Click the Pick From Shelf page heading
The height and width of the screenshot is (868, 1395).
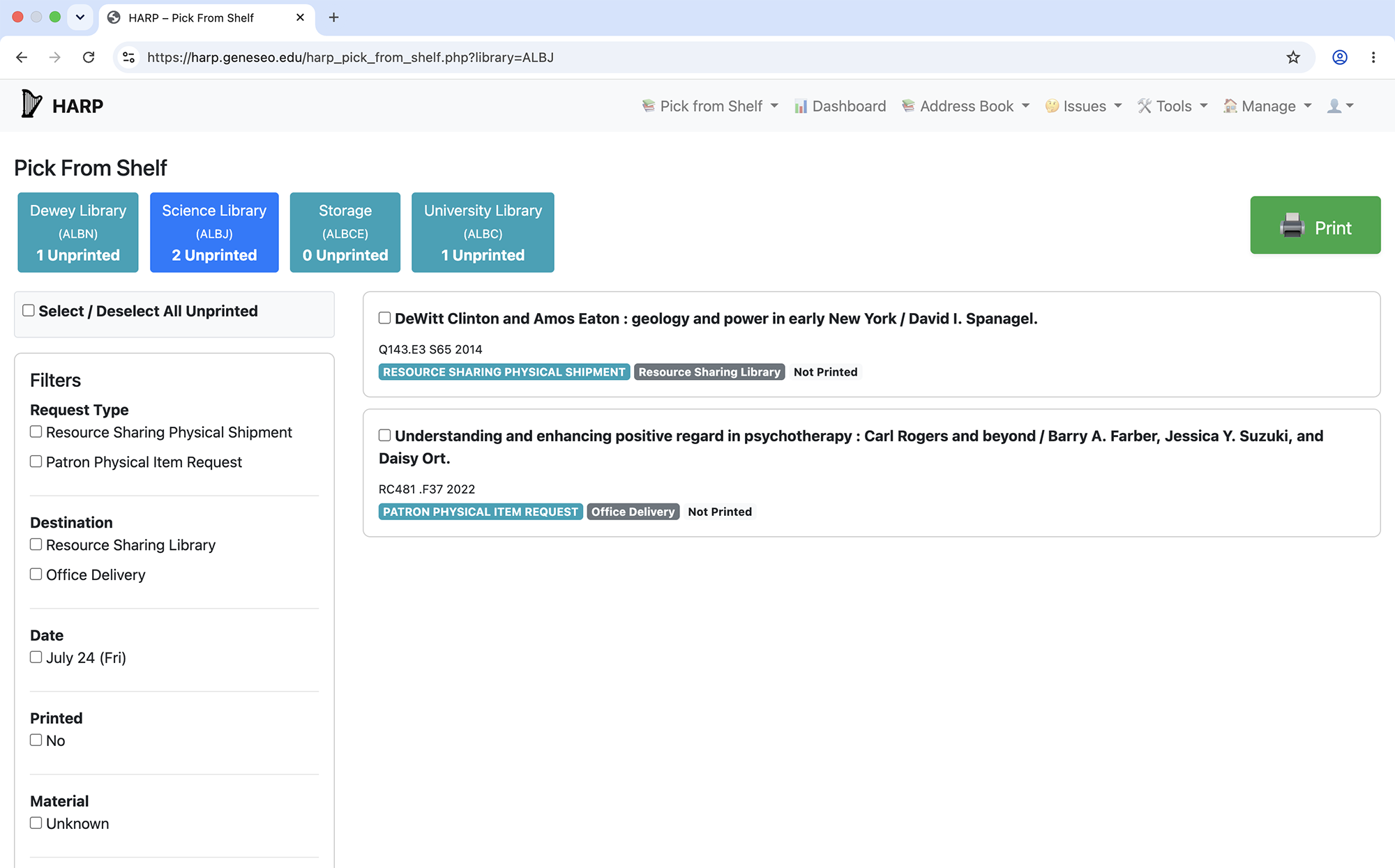click(91, 168)
